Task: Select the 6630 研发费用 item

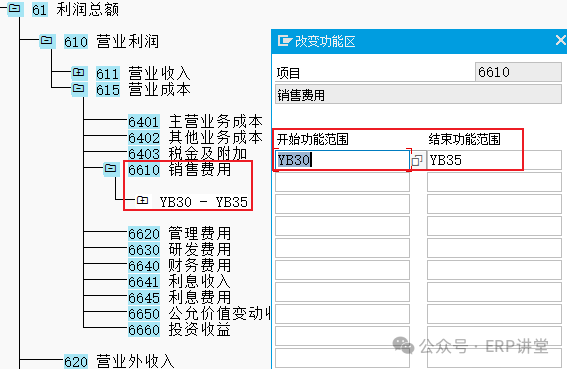Action: [x=180, y=250]
